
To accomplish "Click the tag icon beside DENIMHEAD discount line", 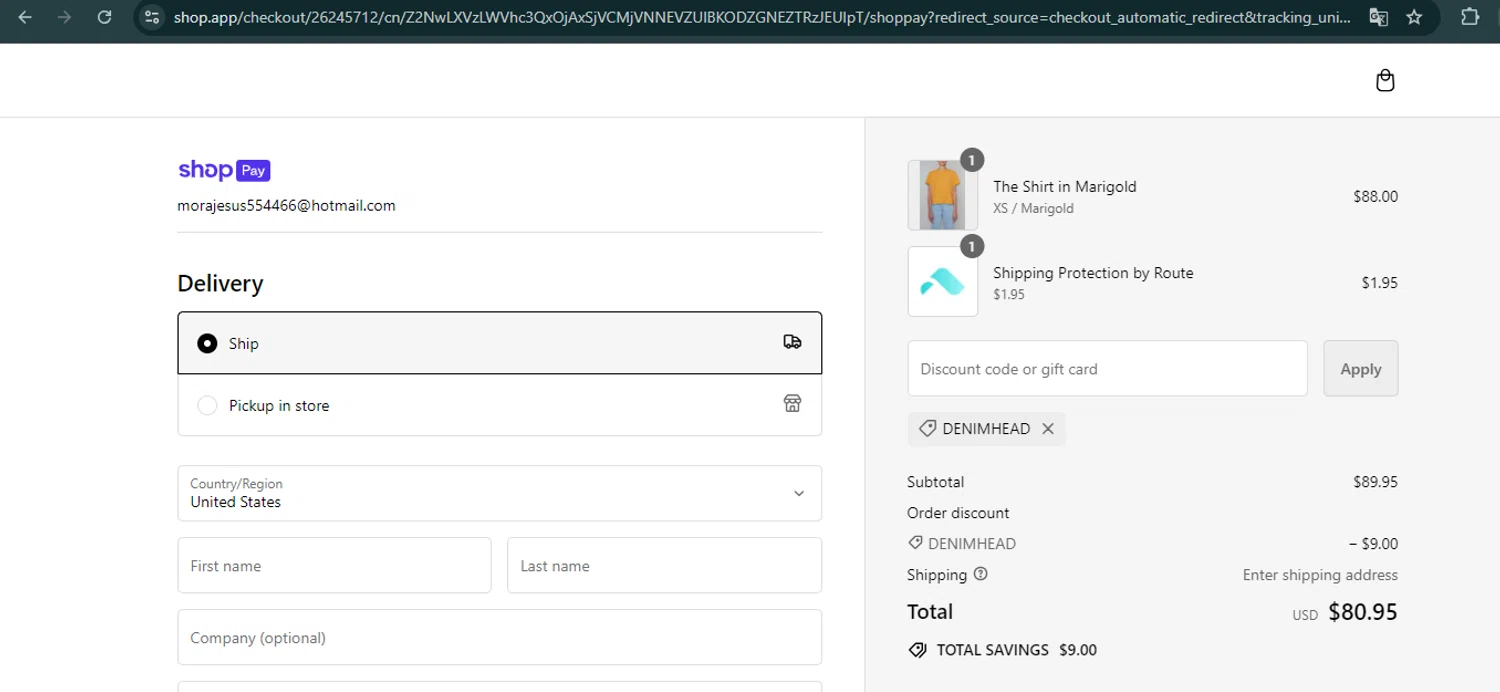I will [915, 543].
